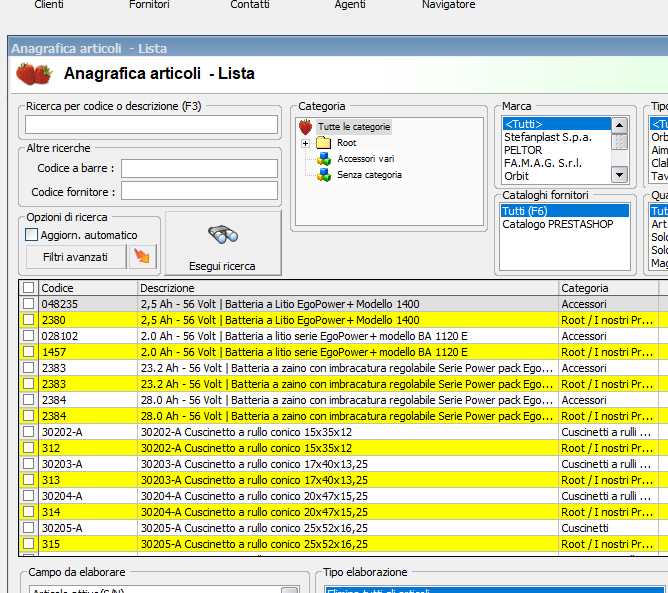The image size is (668, 593).
Task: Sort by the Categoria column header
Action: [608, 288]
